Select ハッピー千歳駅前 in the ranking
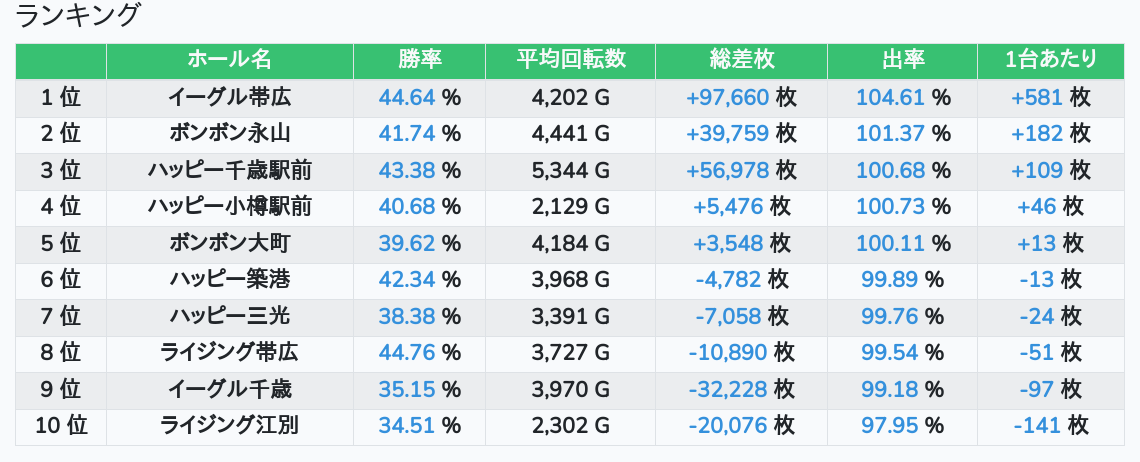This screenshot has width=1140, height=462. pyautogui.click(x=230, y=170)
